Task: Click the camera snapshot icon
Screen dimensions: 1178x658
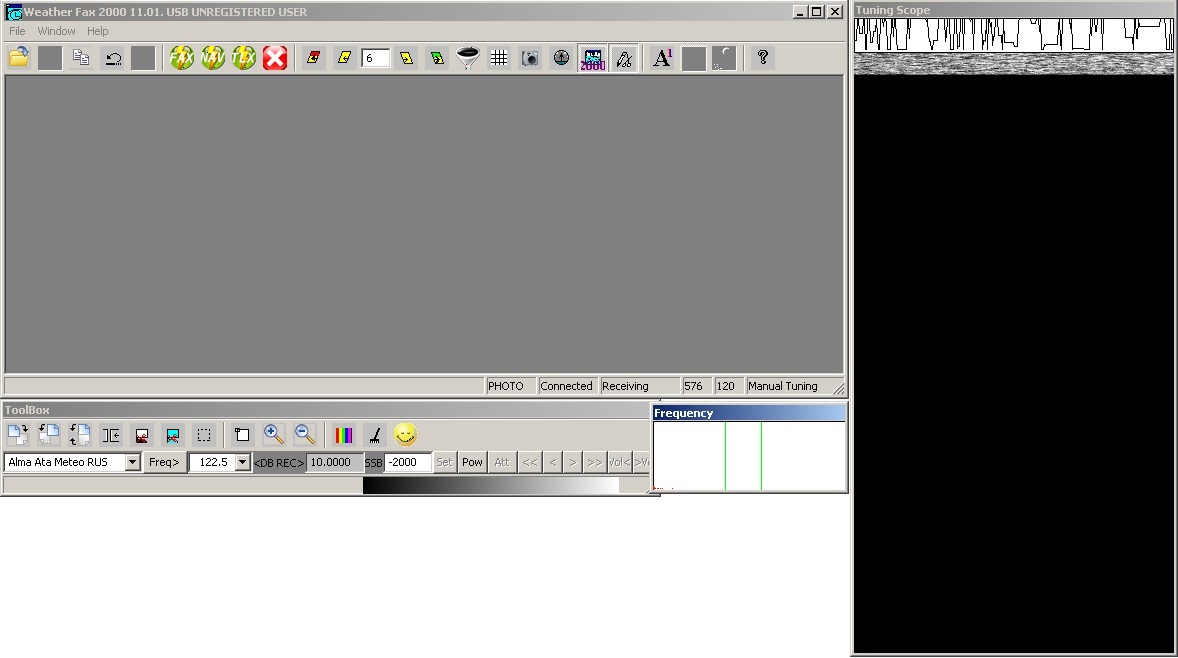Action: point(530,58)
